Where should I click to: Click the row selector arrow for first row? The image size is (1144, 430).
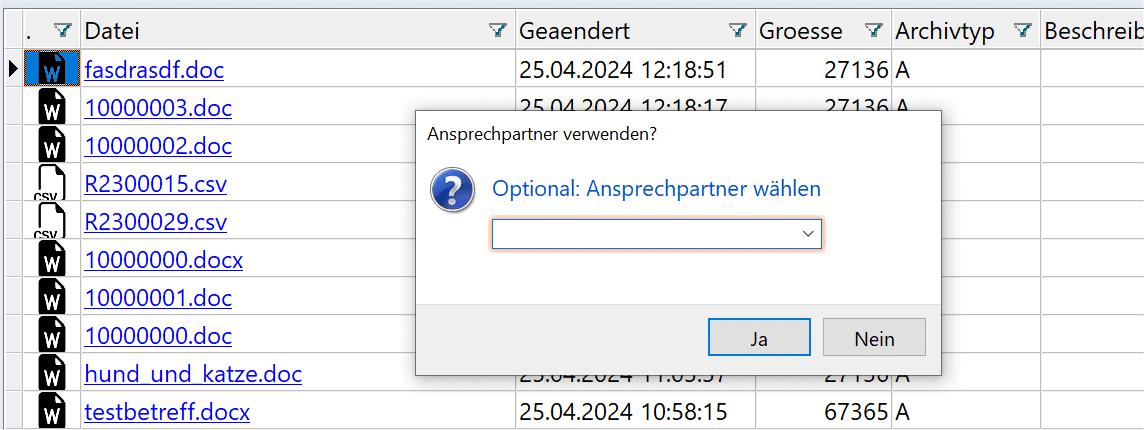coord(12,70)
